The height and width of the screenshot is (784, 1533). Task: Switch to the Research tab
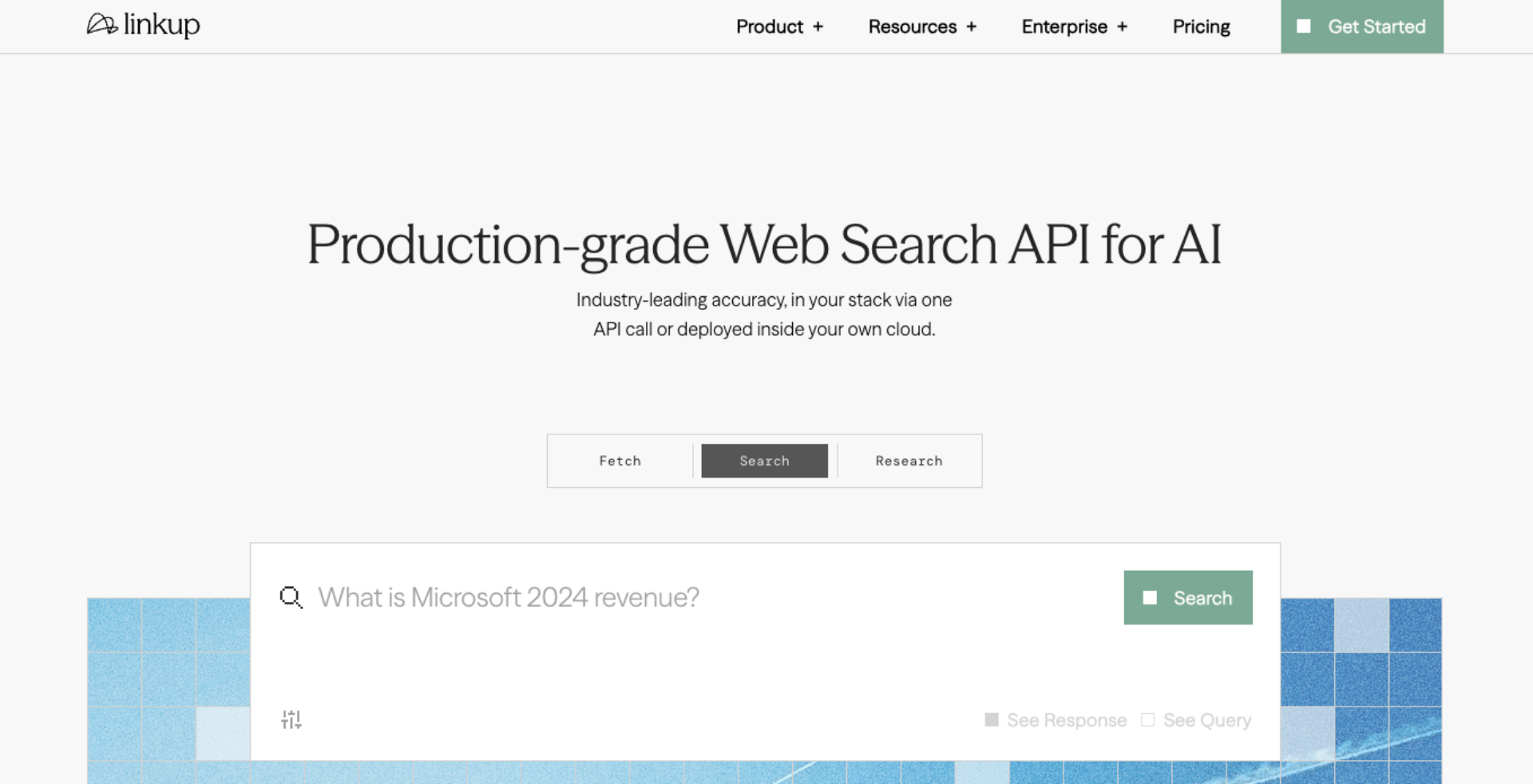909,461
